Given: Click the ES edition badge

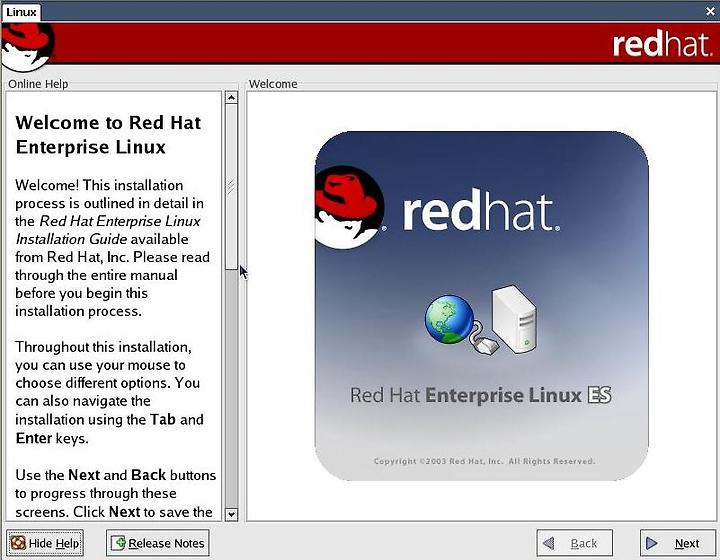Looking at the screenshot, I should coord(599,395).
